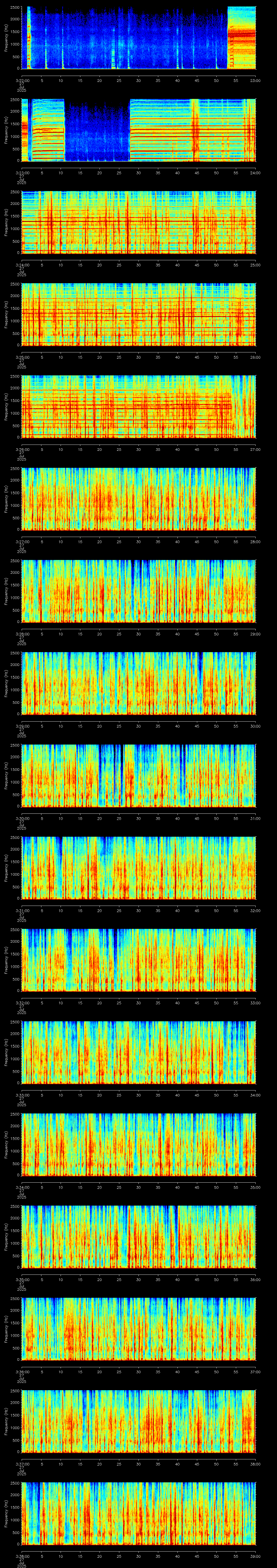
Task: Click the '29:00' end-of-axis label
Action: tap(255, 634)
